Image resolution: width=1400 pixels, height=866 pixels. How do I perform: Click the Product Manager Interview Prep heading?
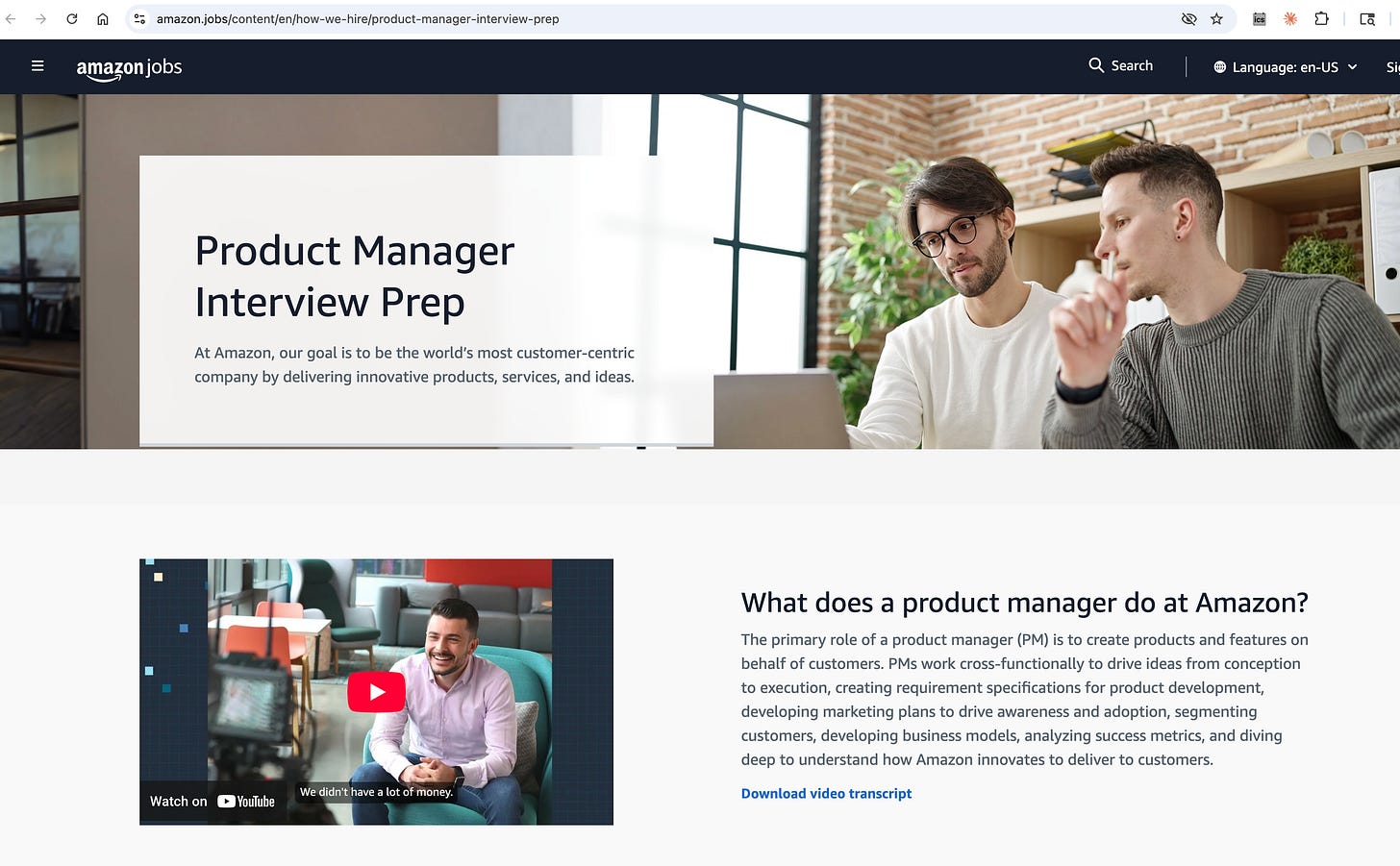(x=355, y=277)
